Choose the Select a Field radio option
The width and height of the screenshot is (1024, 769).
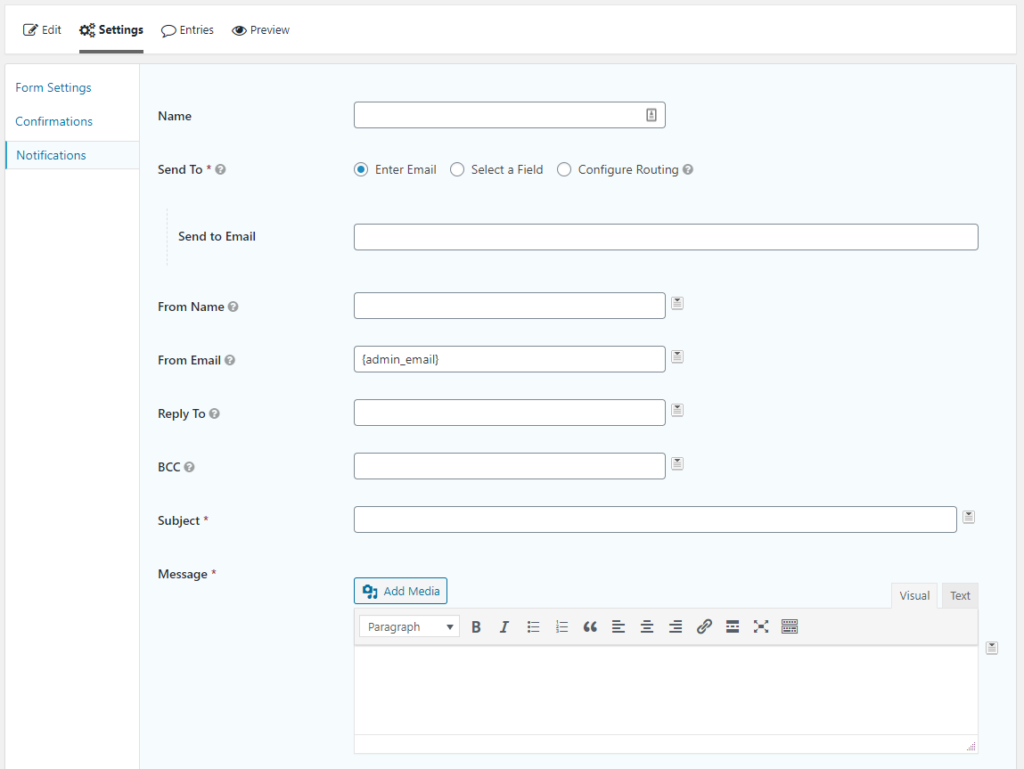pos(457,170)
